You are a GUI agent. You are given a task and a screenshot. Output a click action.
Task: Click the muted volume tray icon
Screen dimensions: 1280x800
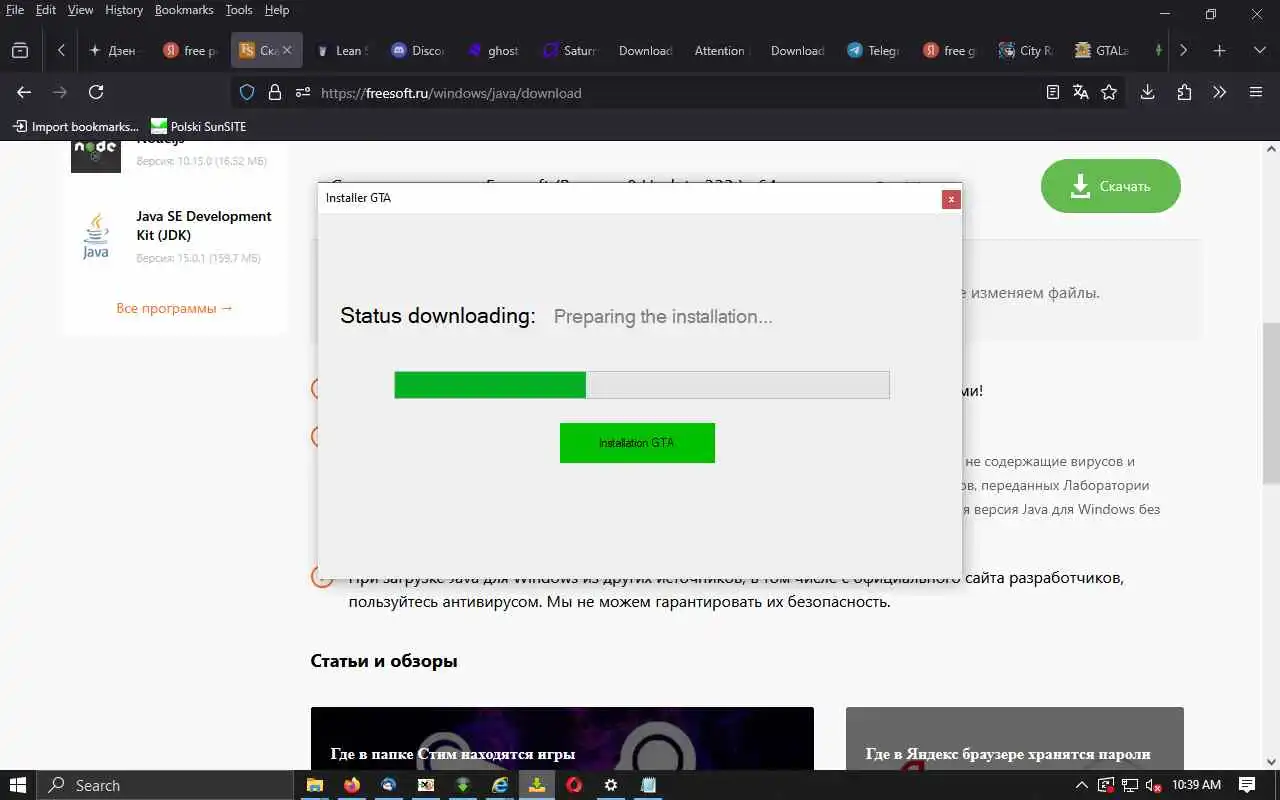pos(1154,785)
